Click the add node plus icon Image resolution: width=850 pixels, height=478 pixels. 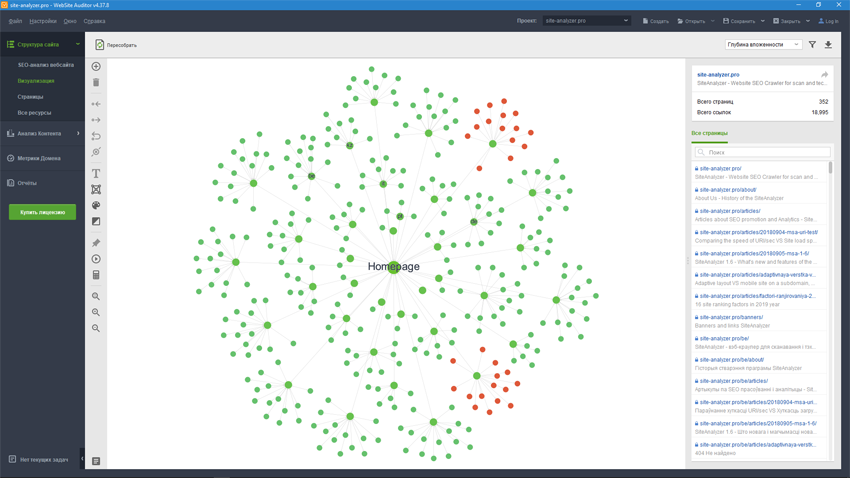[96, 66]
